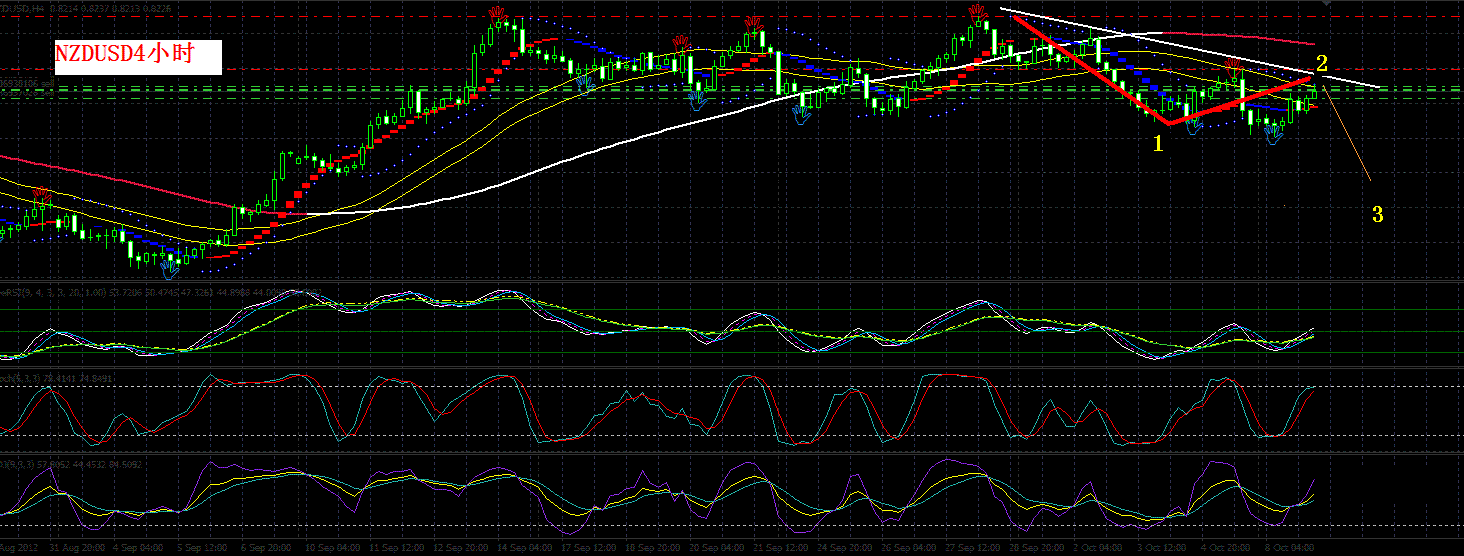Select the Stoch(5,3,3) 72.4141 74.8491 label

coord(56,378)
